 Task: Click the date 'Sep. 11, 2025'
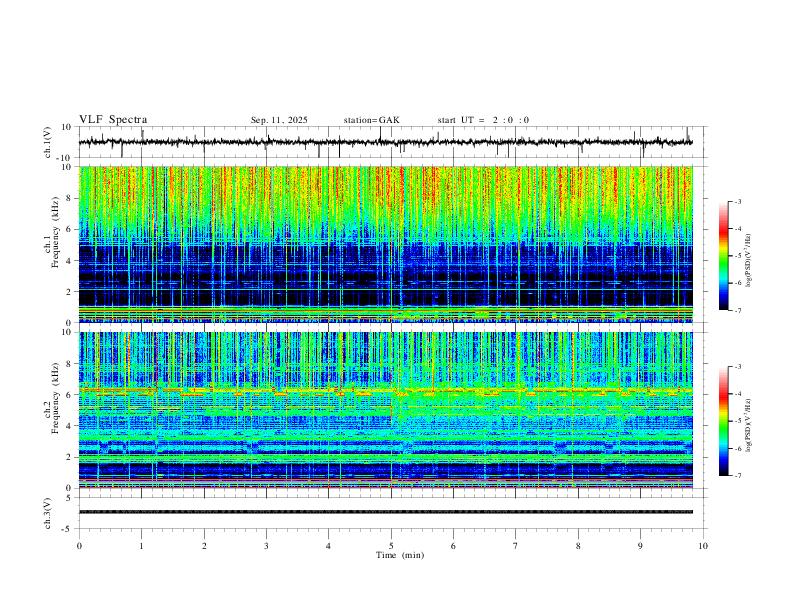point(279,120)
